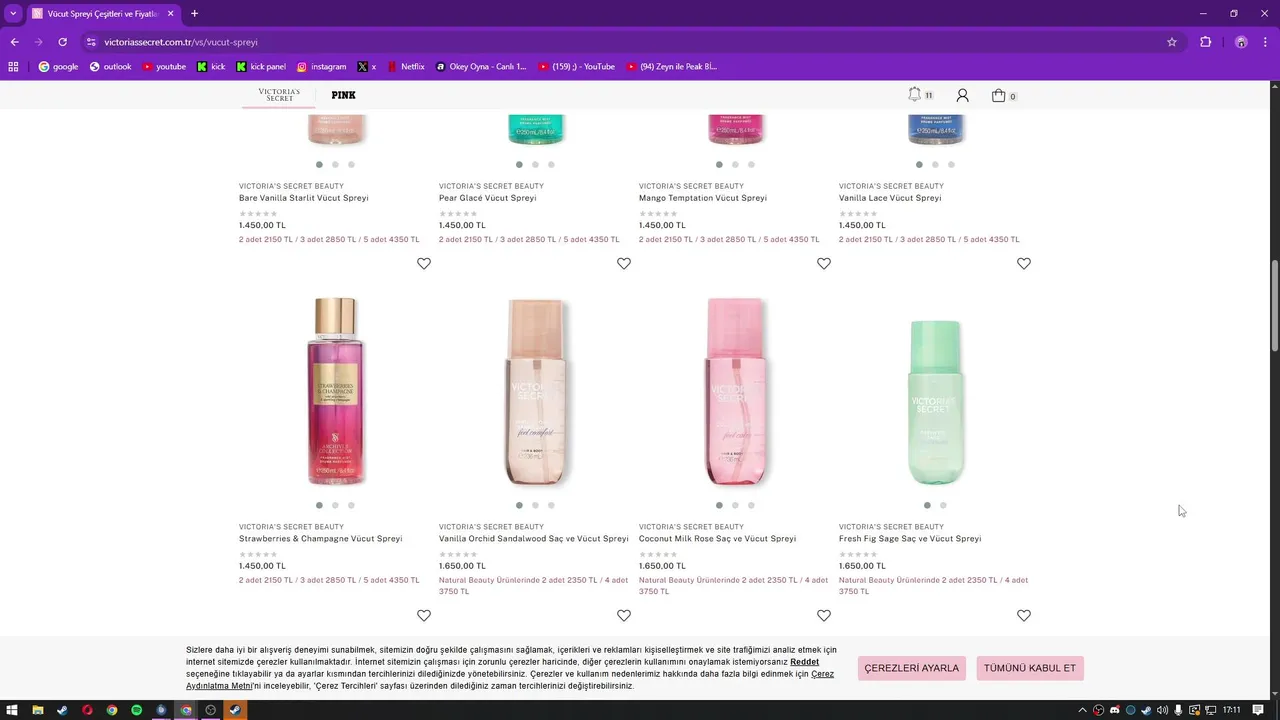Select third image dot above Pear Glacé
The height and width of the screenshot is (720, 1280).
point(551,164)
